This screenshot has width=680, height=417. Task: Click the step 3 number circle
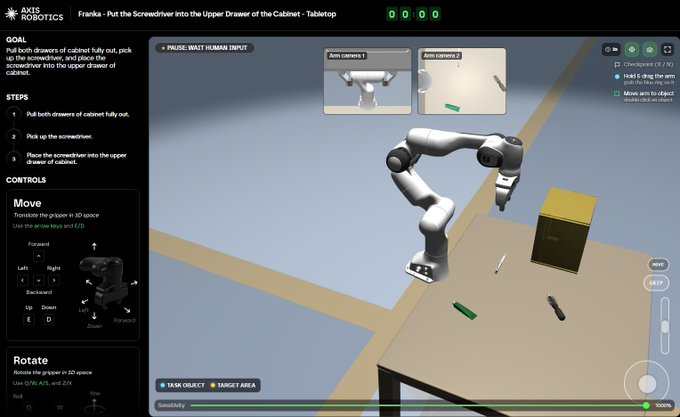14,159
